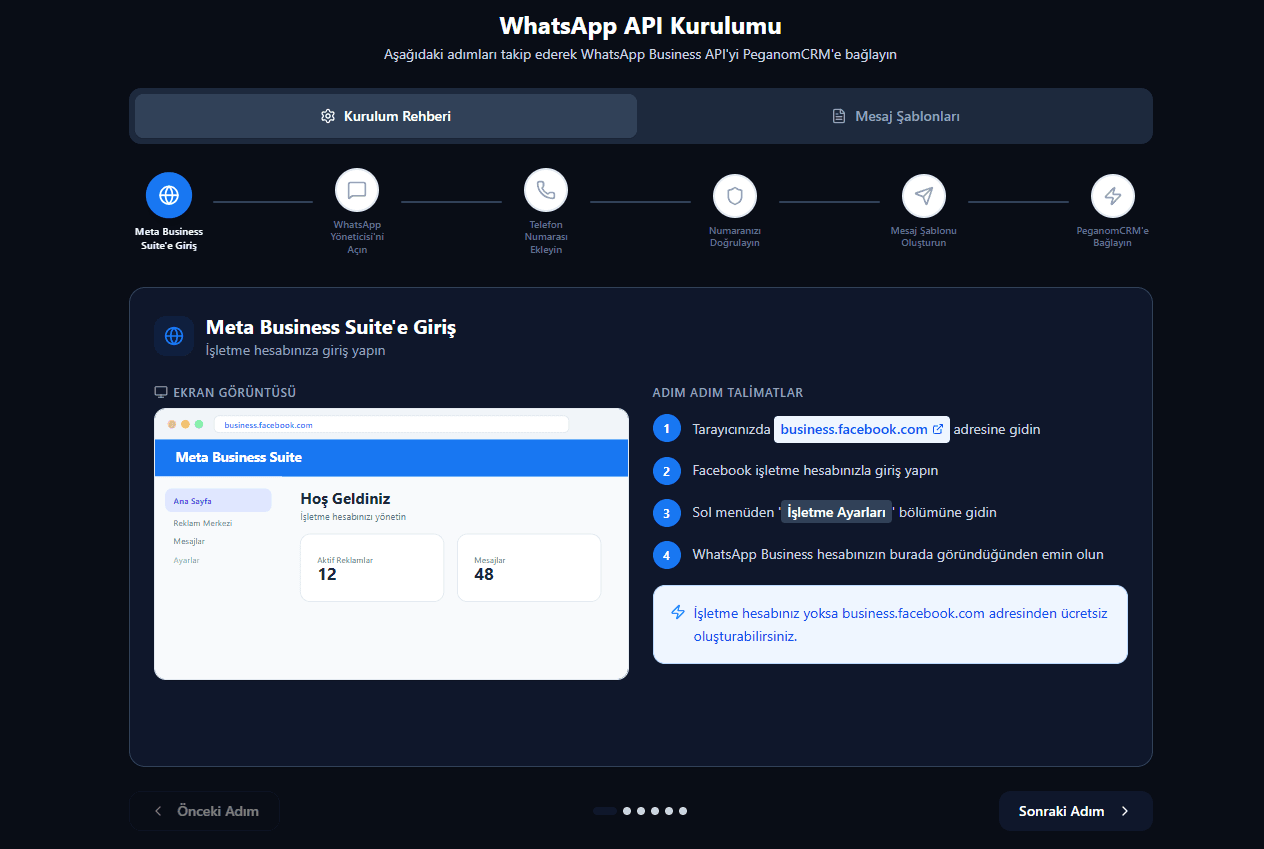This screenshot has width=1264, height=849.
Task: Click the 'WhatsApp API Kurulumu' page title
Action: click(640, 25)
